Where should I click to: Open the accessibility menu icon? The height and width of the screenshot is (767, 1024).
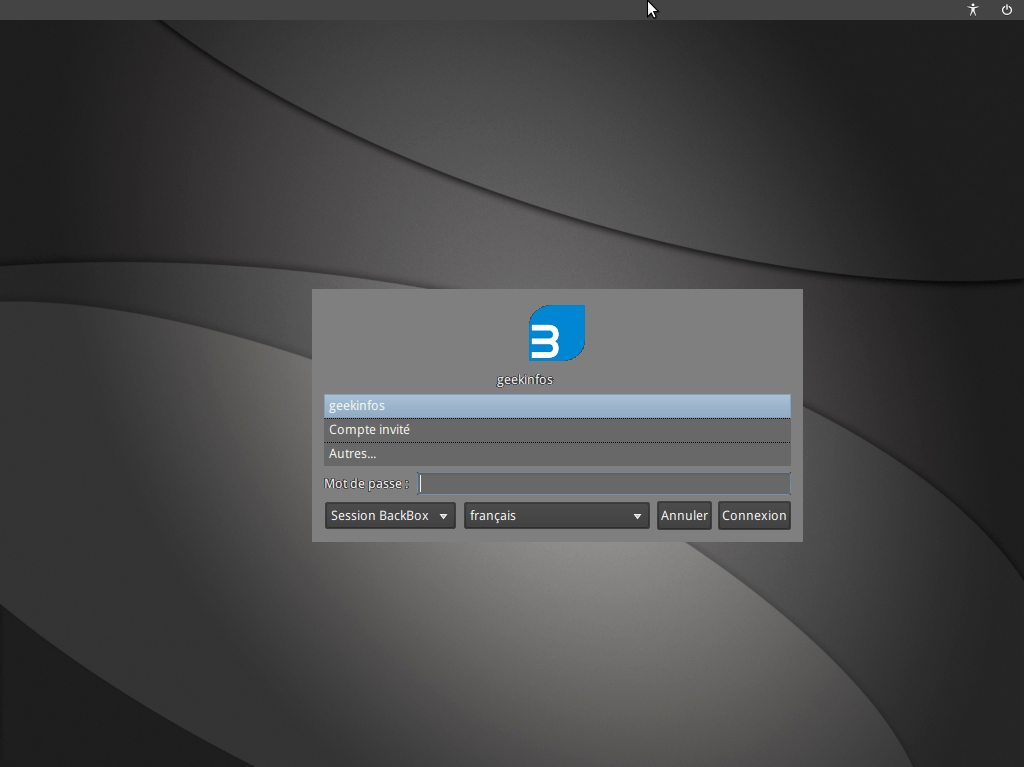click(973, 10)
